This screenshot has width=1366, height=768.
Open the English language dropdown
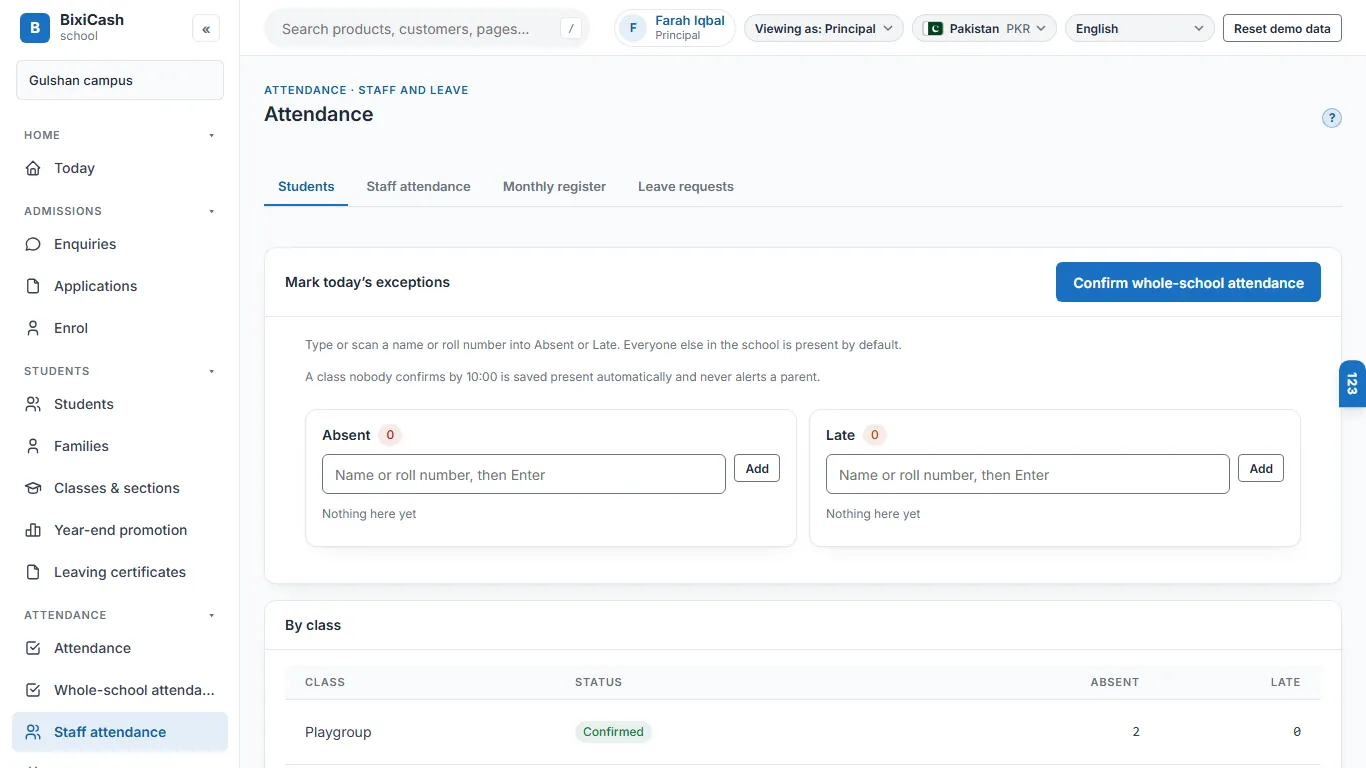click(1139, 29)
